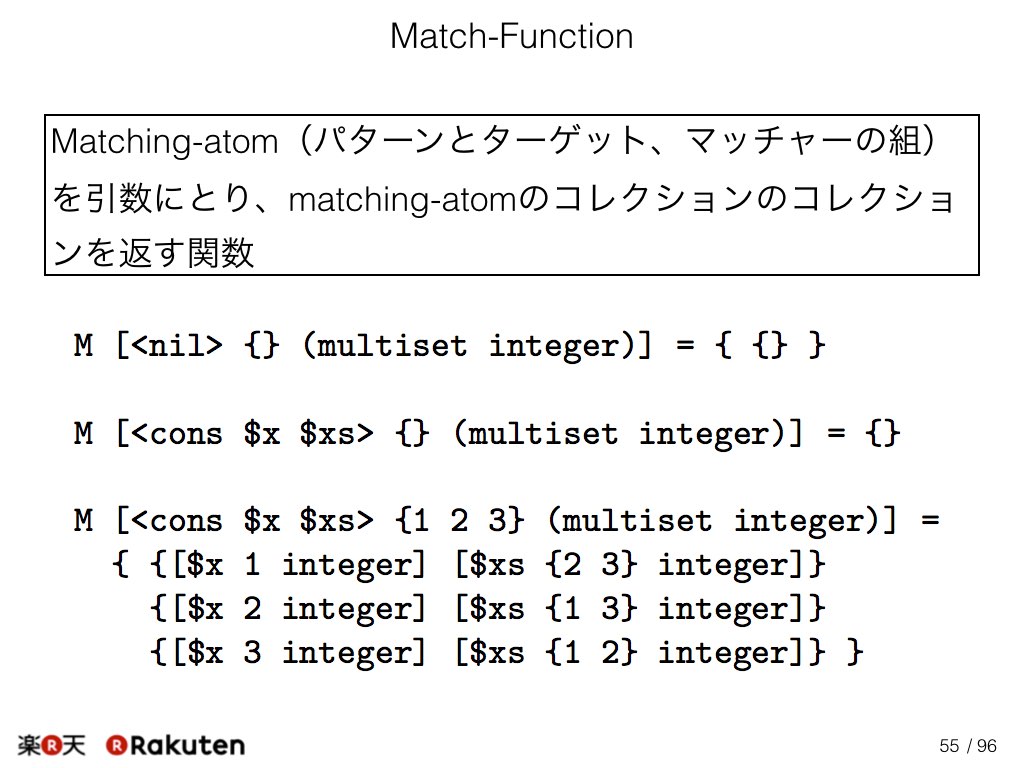Click the {1 2 3} target collection
Image resolution: width=1024 pixels, height=768 pixels.
click(459, 520)
